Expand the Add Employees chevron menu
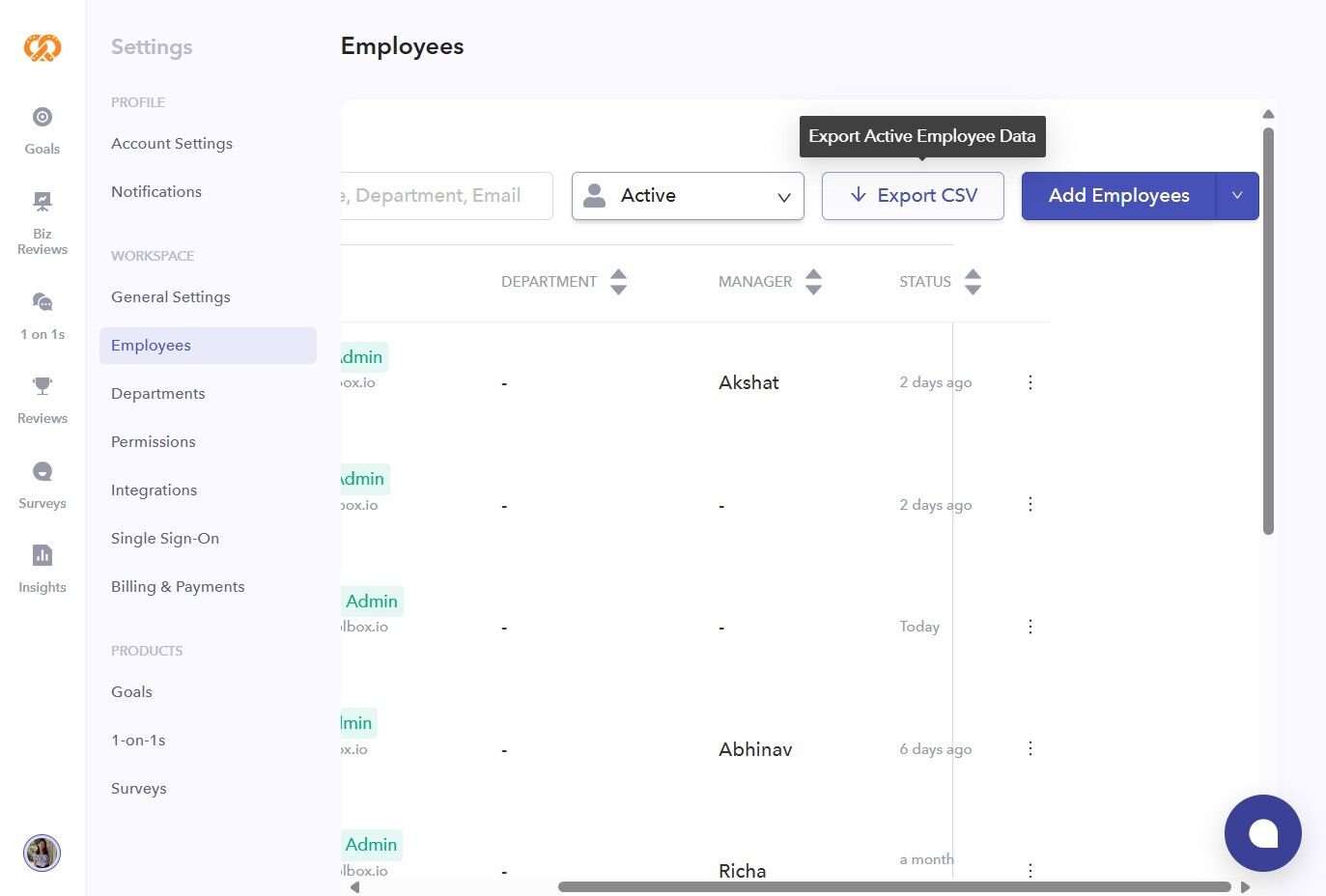 [1237, 195]
